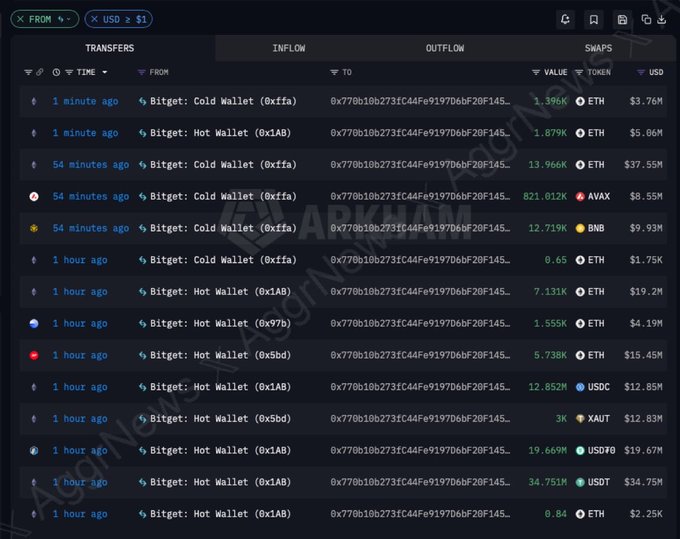Screen dimensions: 680x539
Task: Switch to the INFLOW tab
Action: tap(288, 48)
